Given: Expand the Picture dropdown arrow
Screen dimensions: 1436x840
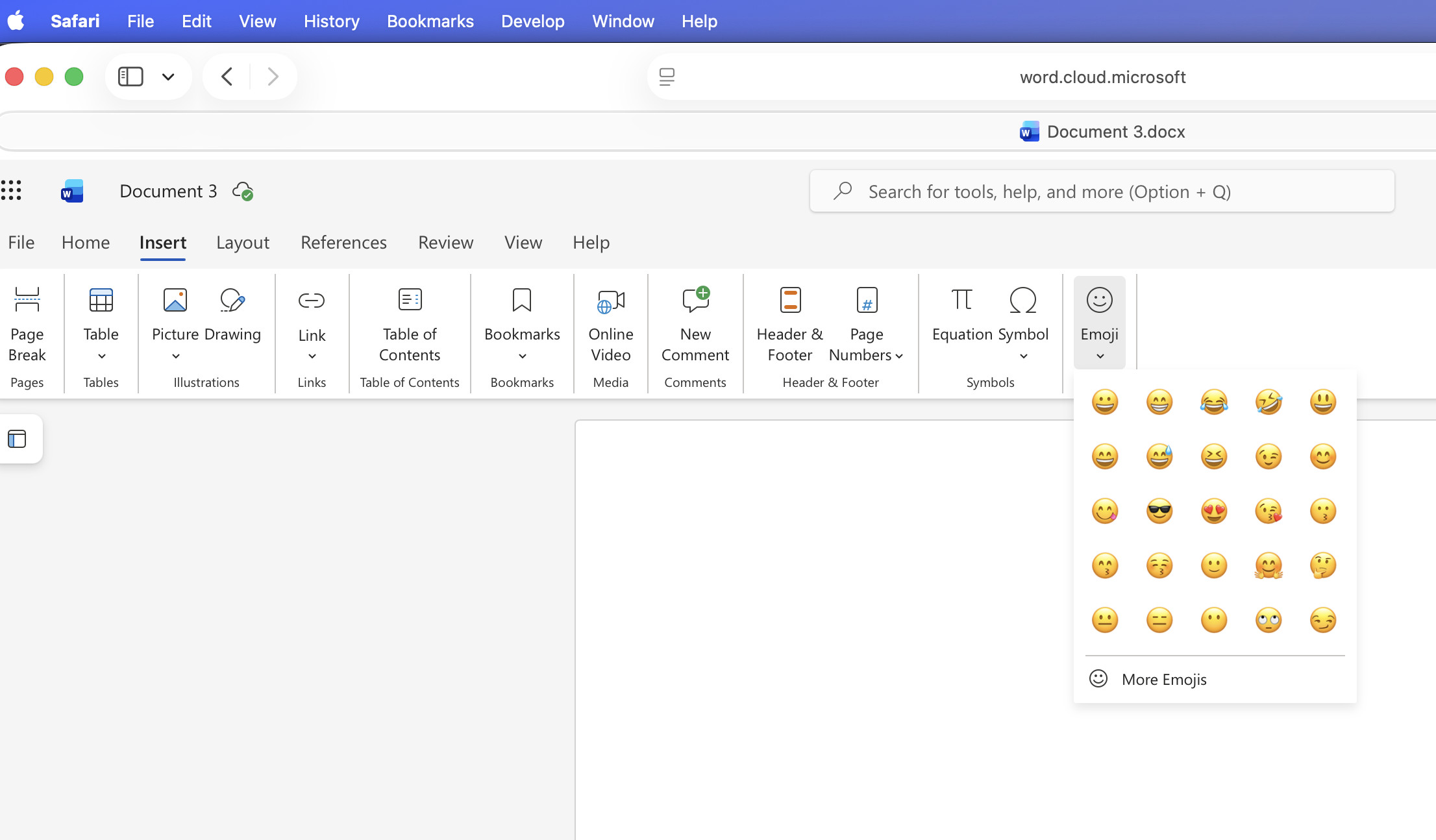Looking at the screenshot, I should pyautogui.click(x=175, y=356).
